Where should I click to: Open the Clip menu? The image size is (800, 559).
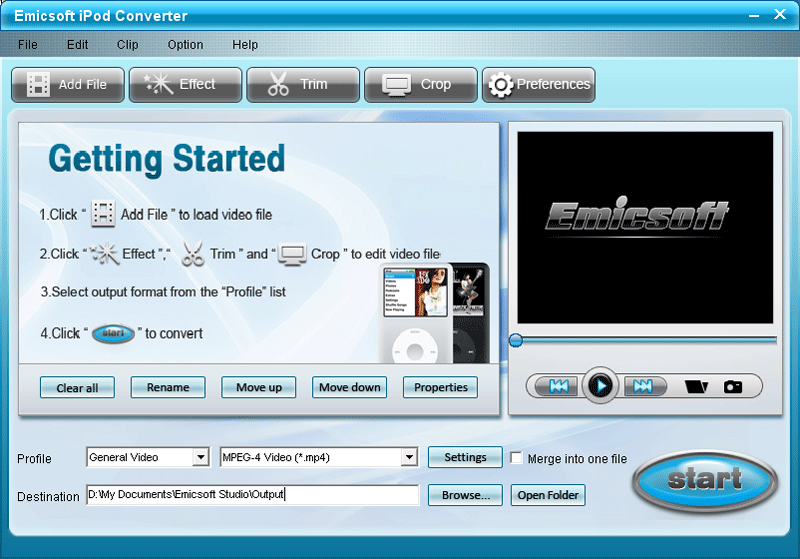[128, 45]
